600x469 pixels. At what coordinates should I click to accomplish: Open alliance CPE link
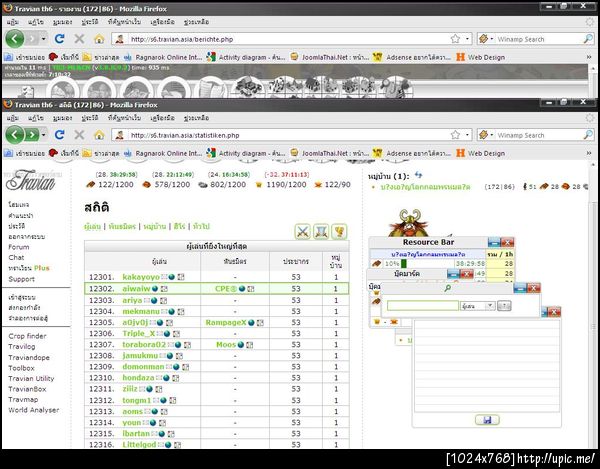pos(226,289)
